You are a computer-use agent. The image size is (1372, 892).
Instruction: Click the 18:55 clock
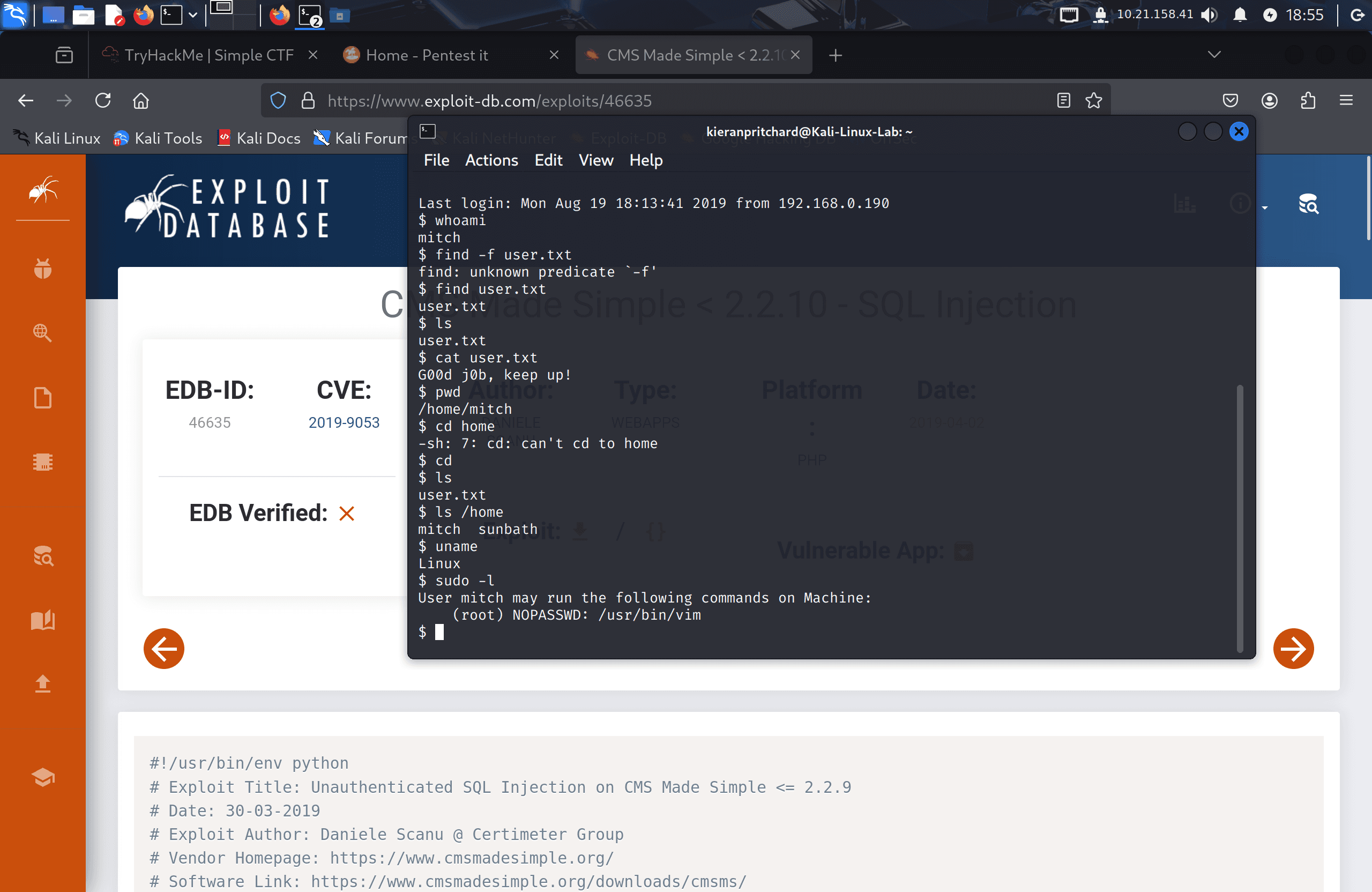[1304, 15]
